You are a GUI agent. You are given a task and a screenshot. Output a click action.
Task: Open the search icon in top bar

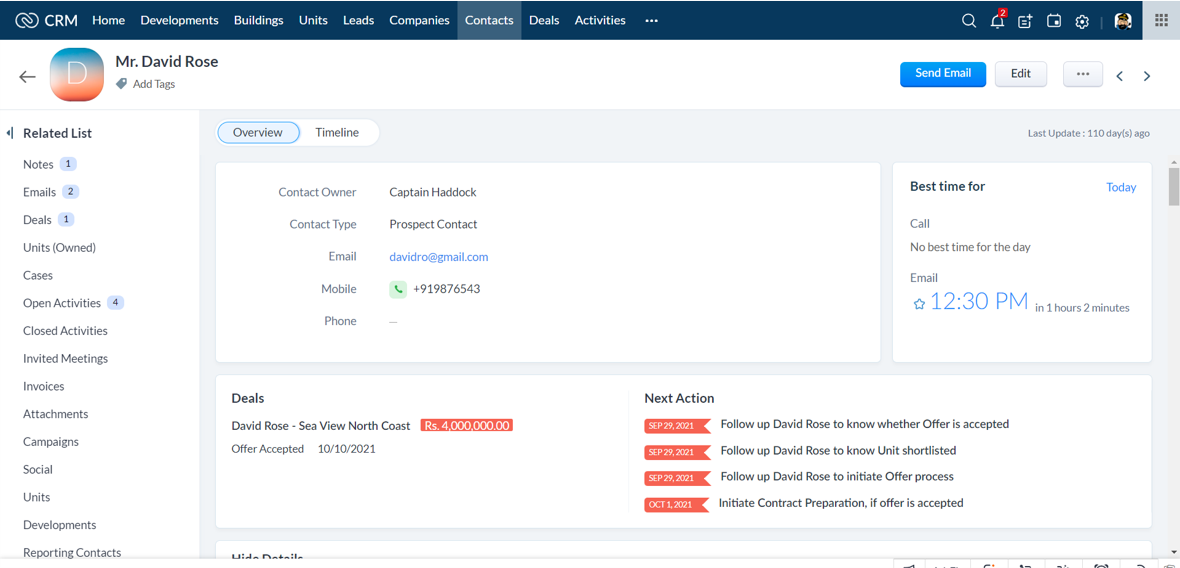coord(968,21)
